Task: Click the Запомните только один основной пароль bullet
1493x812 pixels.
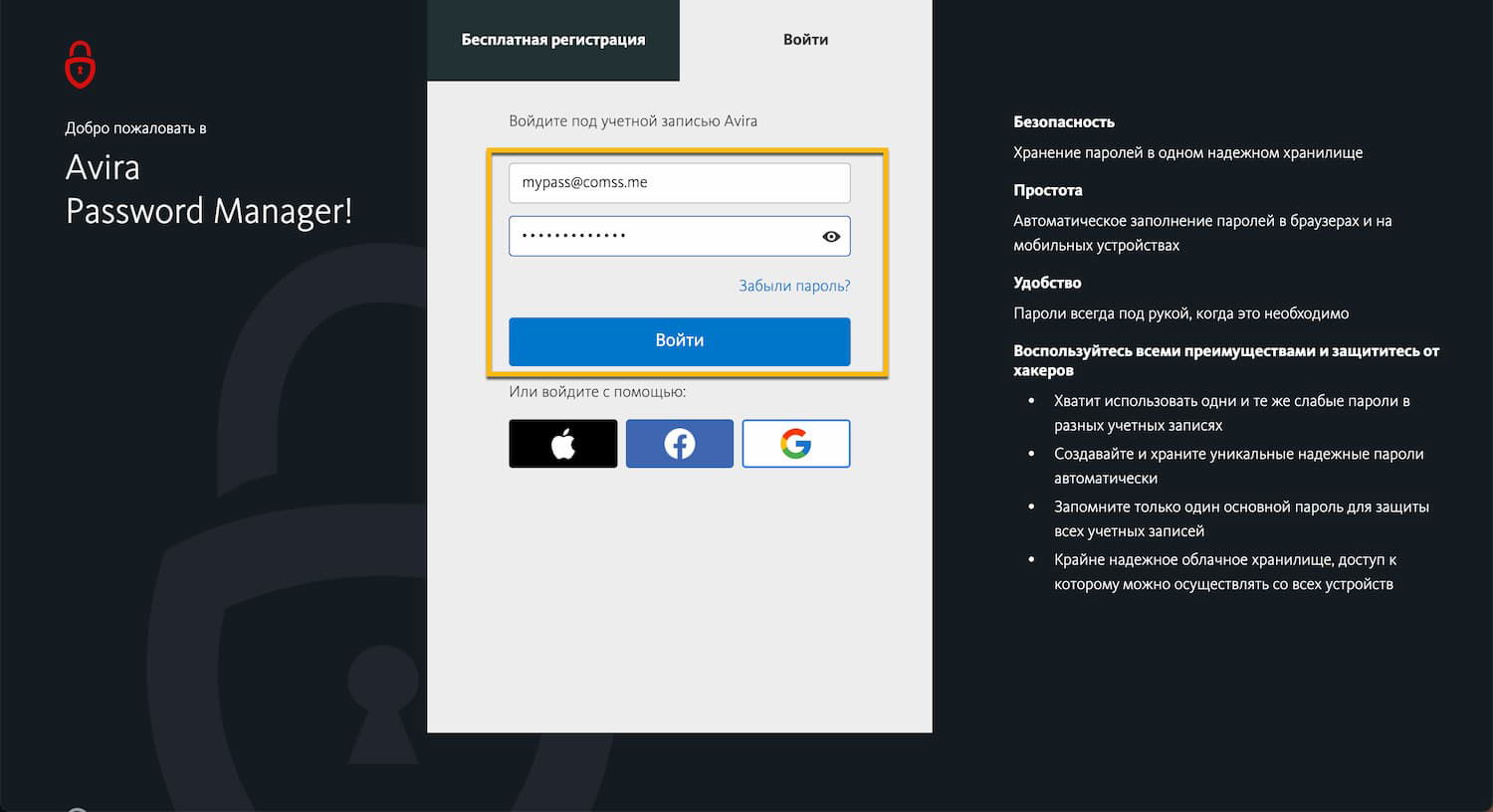Action: [1242, 518]
